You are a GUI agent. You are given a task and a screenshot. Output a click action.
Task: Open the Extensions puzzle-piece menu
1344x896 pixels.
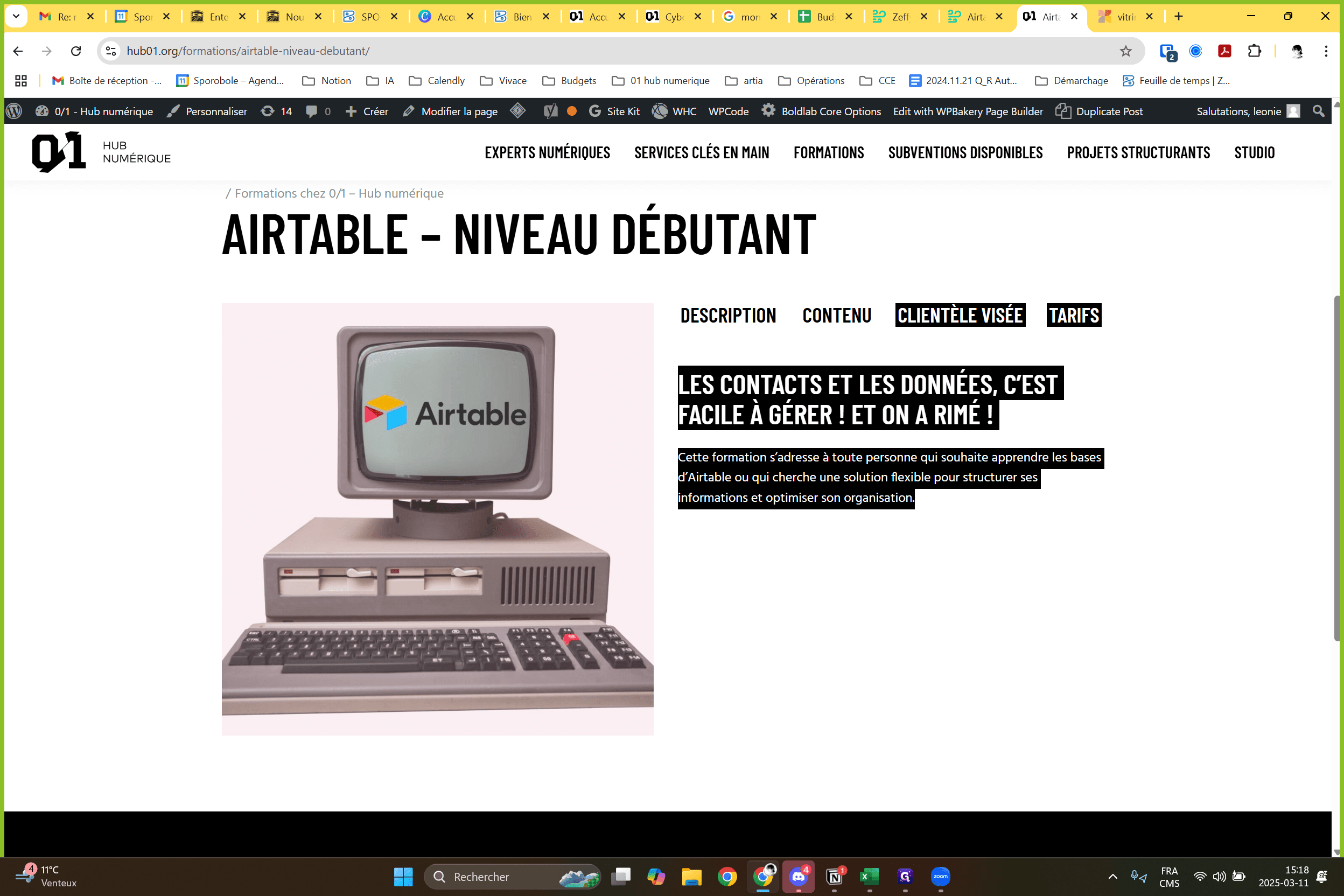coord(1254,51)
